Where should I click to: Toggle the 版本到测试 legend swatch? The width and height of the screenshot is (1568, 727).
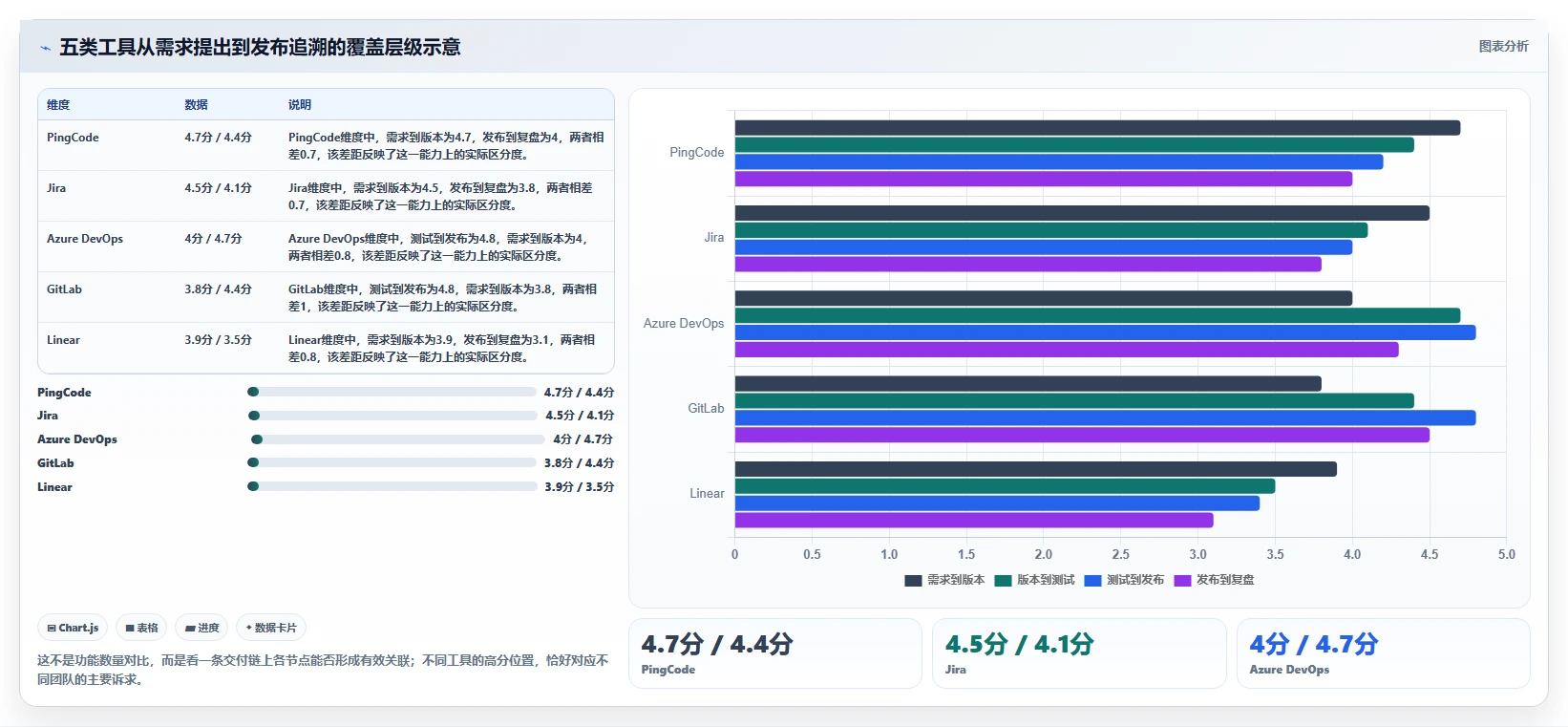[1003, 580]
